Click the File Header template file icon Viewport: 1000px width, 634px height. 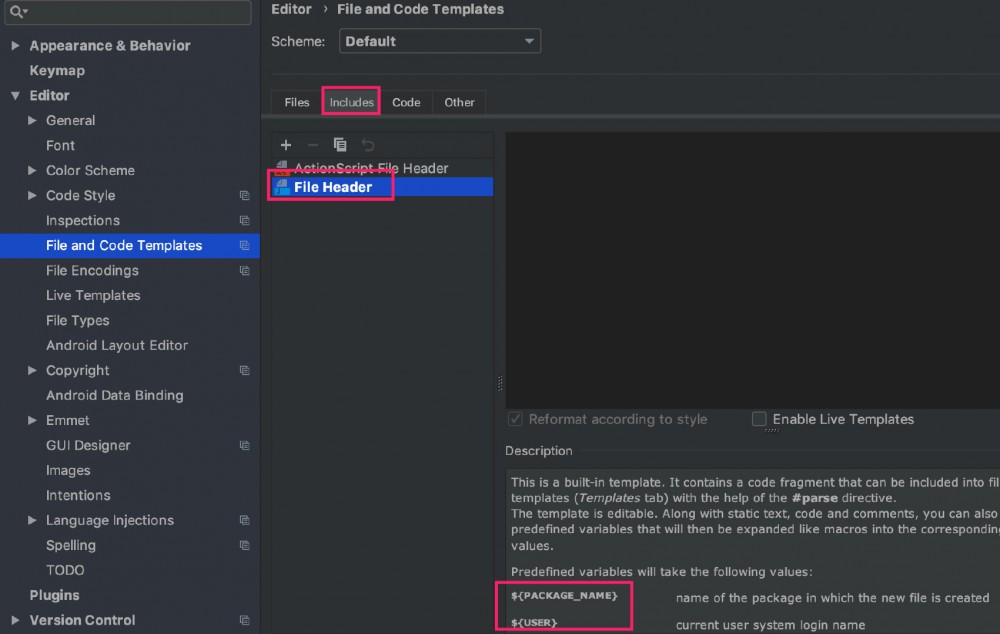[284, 186]
